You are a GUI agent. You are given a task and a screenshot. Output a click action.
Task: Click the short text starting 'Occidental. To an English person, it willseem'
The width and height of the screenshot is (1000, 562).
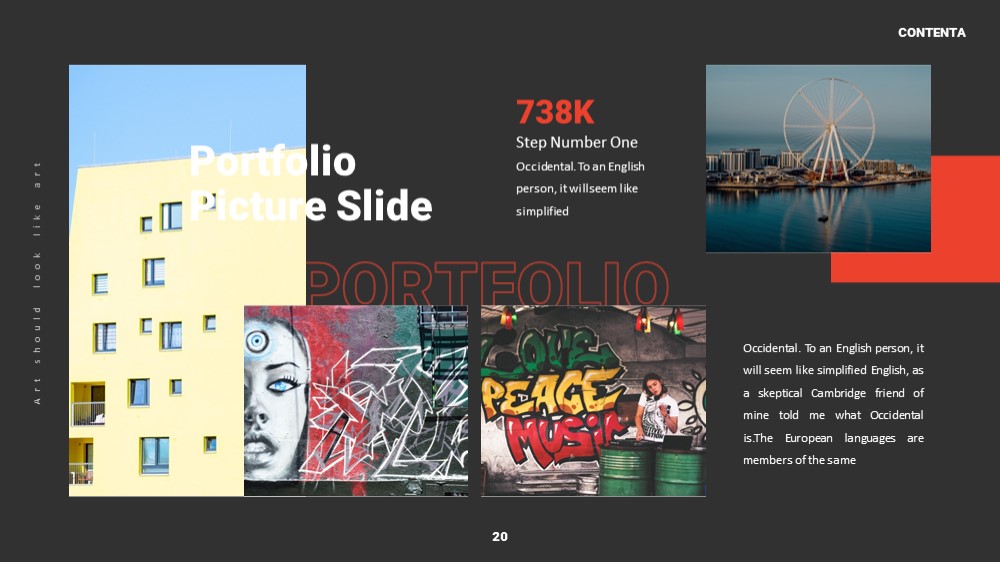pos(580,189)
